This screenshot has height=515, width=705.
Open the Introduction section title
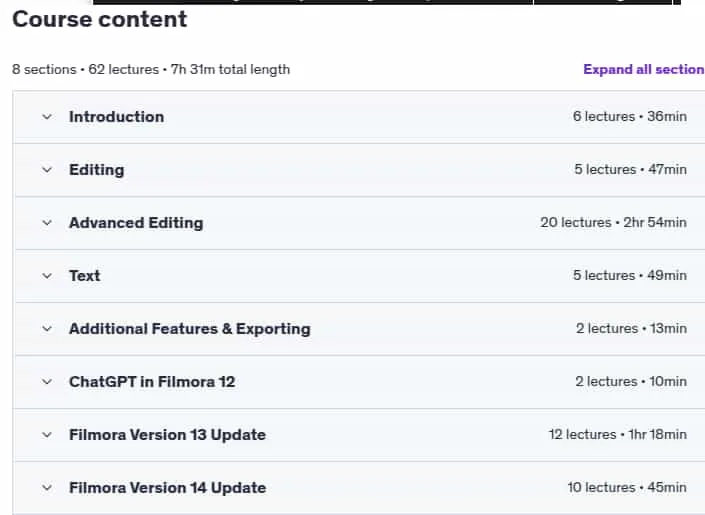116,117
